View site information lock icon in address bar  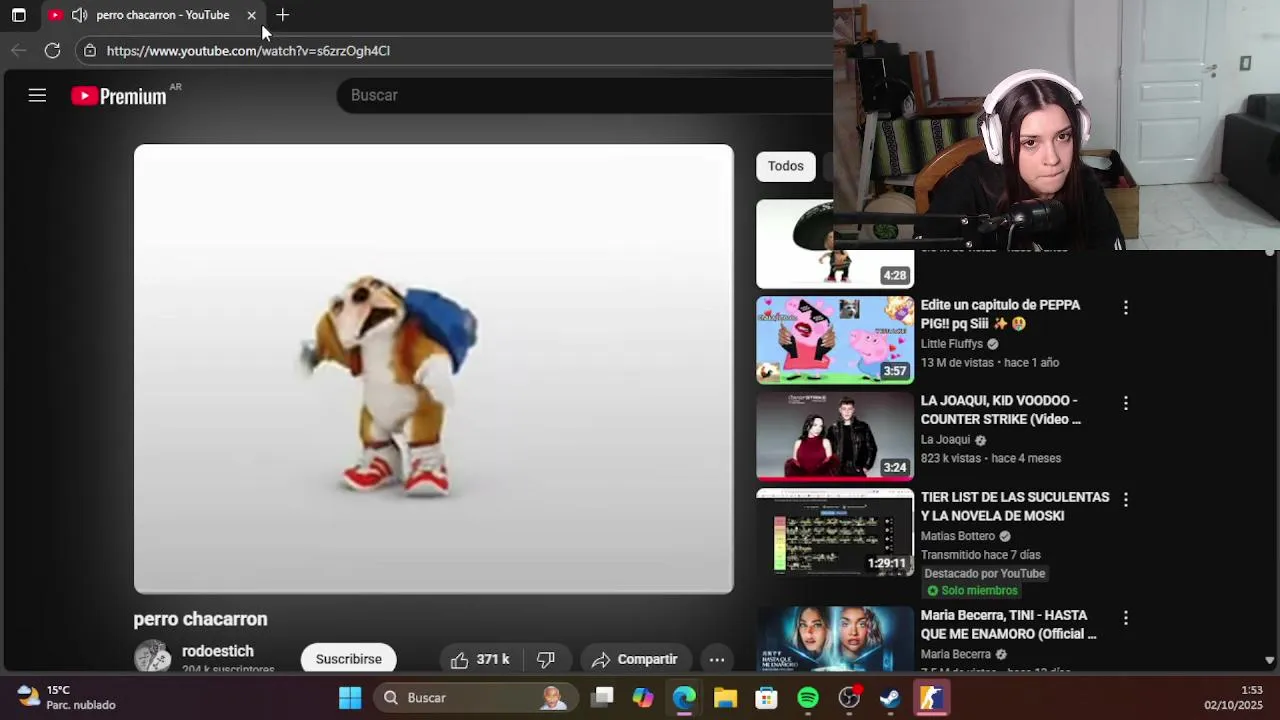[90, 50]
